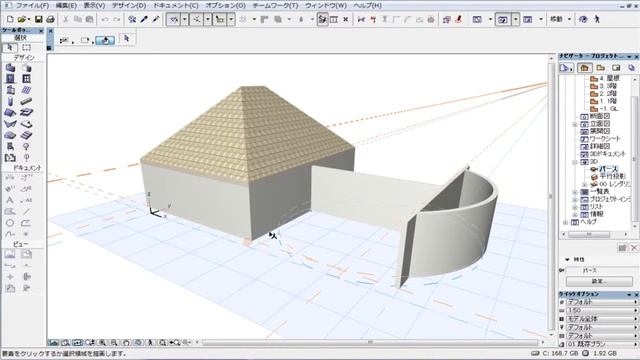Viewport: 640px width, 360px height.
Task: Click the walking figure 3D walk icon
Action: 597,19
